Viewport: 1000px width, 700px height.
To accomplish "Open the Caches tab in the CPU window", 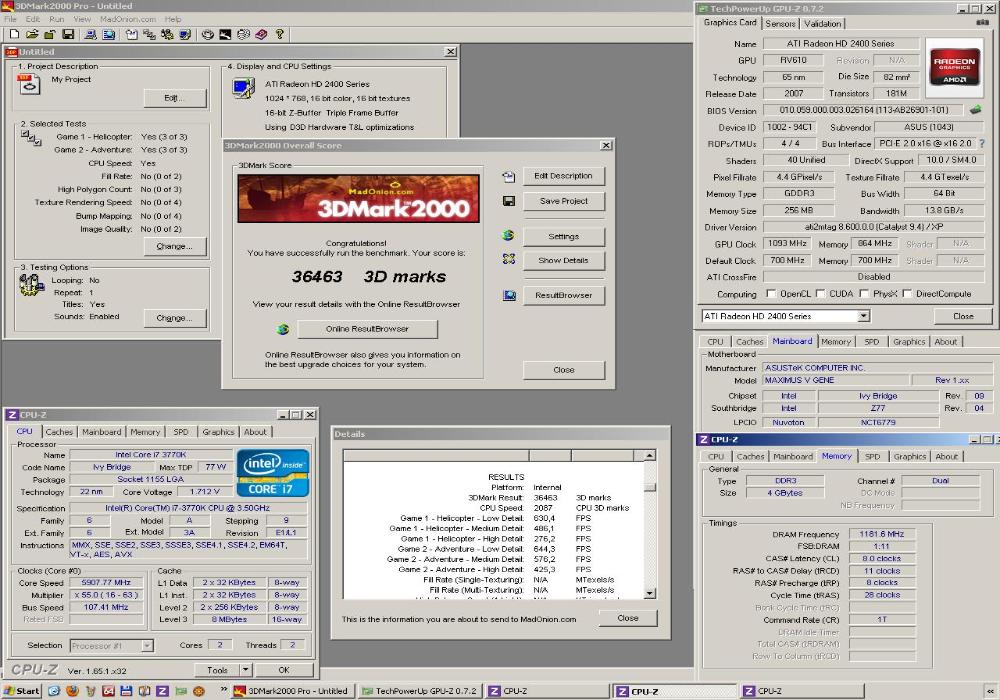I will 59,432.
